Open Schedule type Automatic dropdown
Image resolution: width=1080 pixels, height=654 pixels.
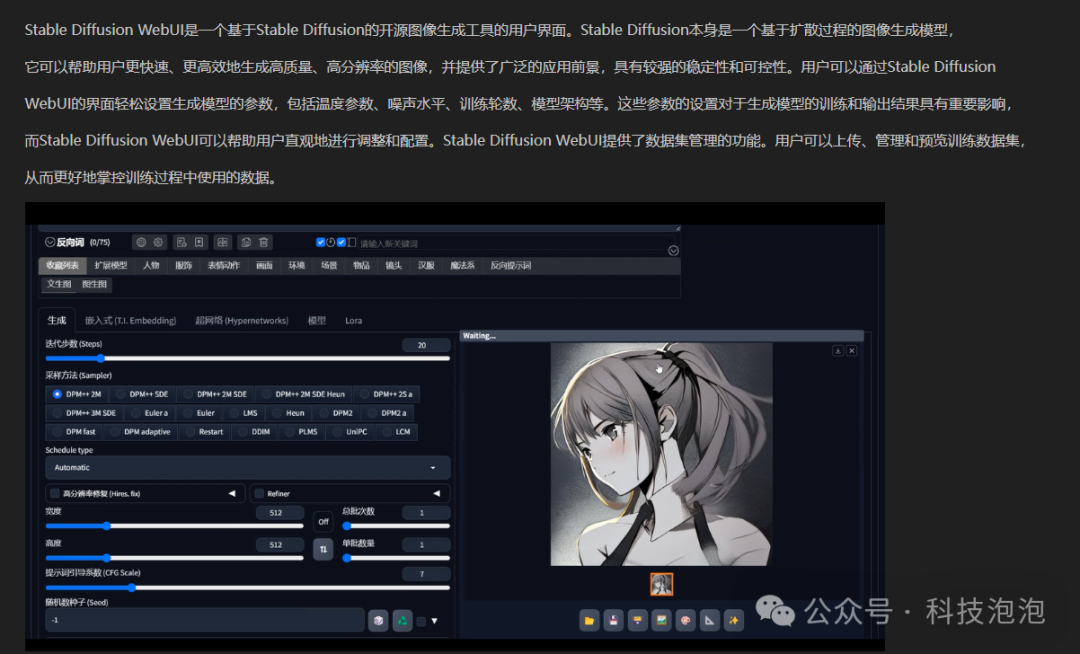[247, 467]
